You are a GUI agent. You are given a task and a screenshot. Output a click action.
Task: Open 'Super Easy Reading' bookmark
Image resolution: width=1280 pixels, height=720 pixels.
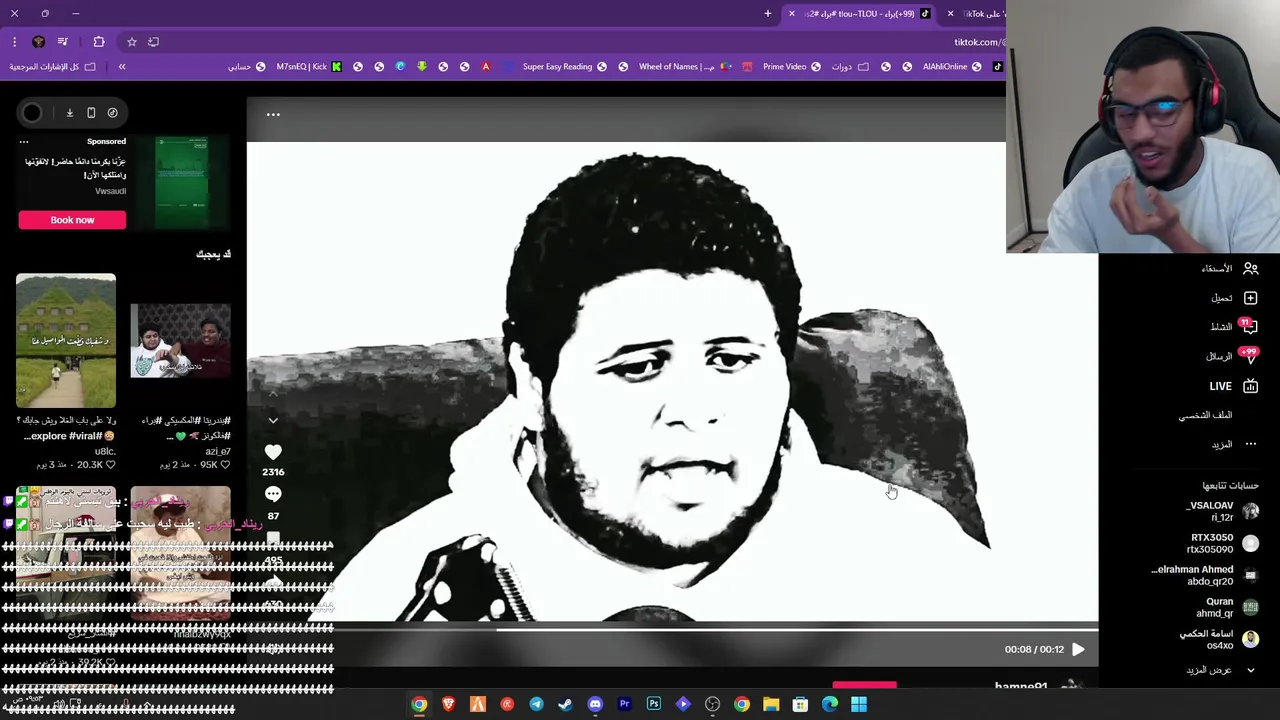point(565,67)
